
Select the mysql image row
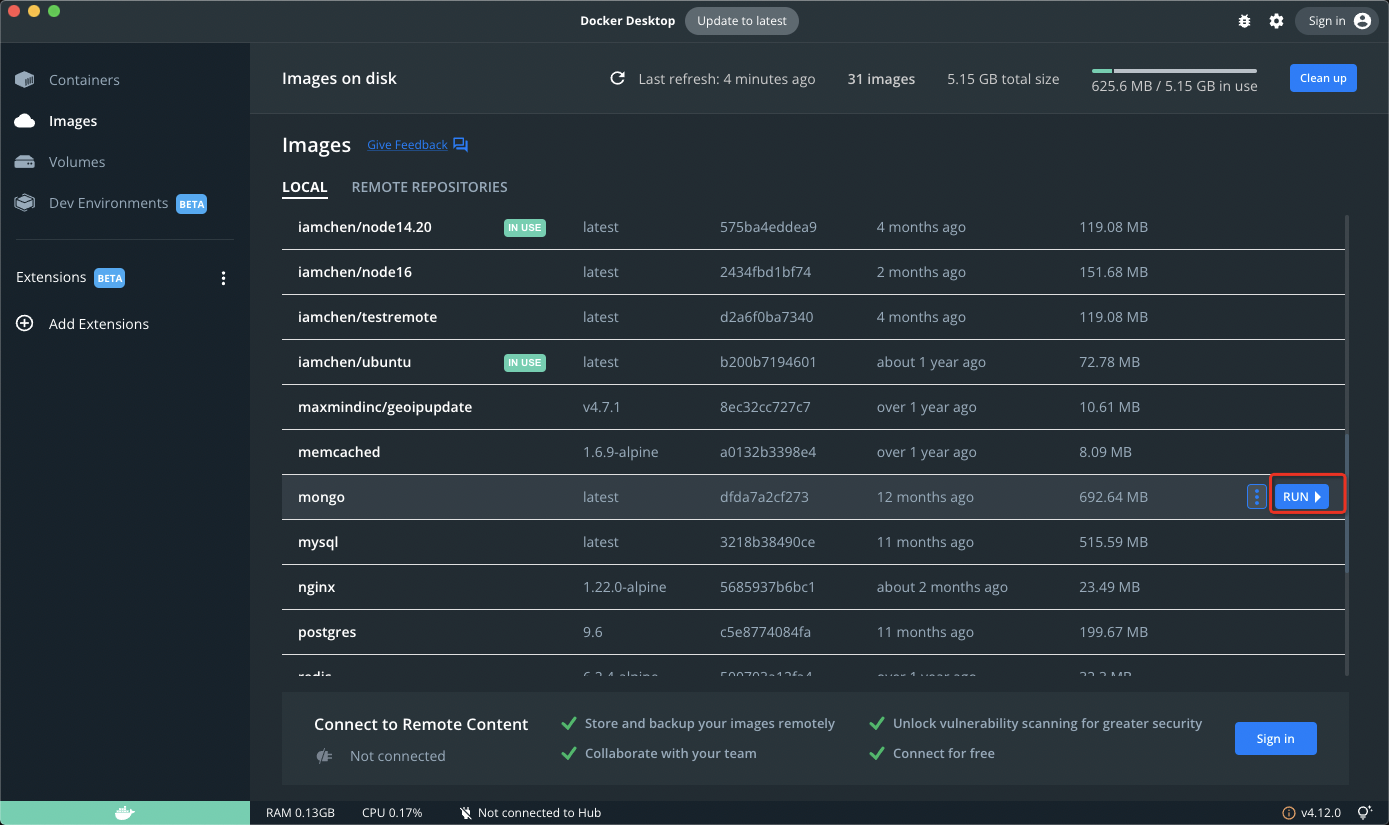coord(813,542)
